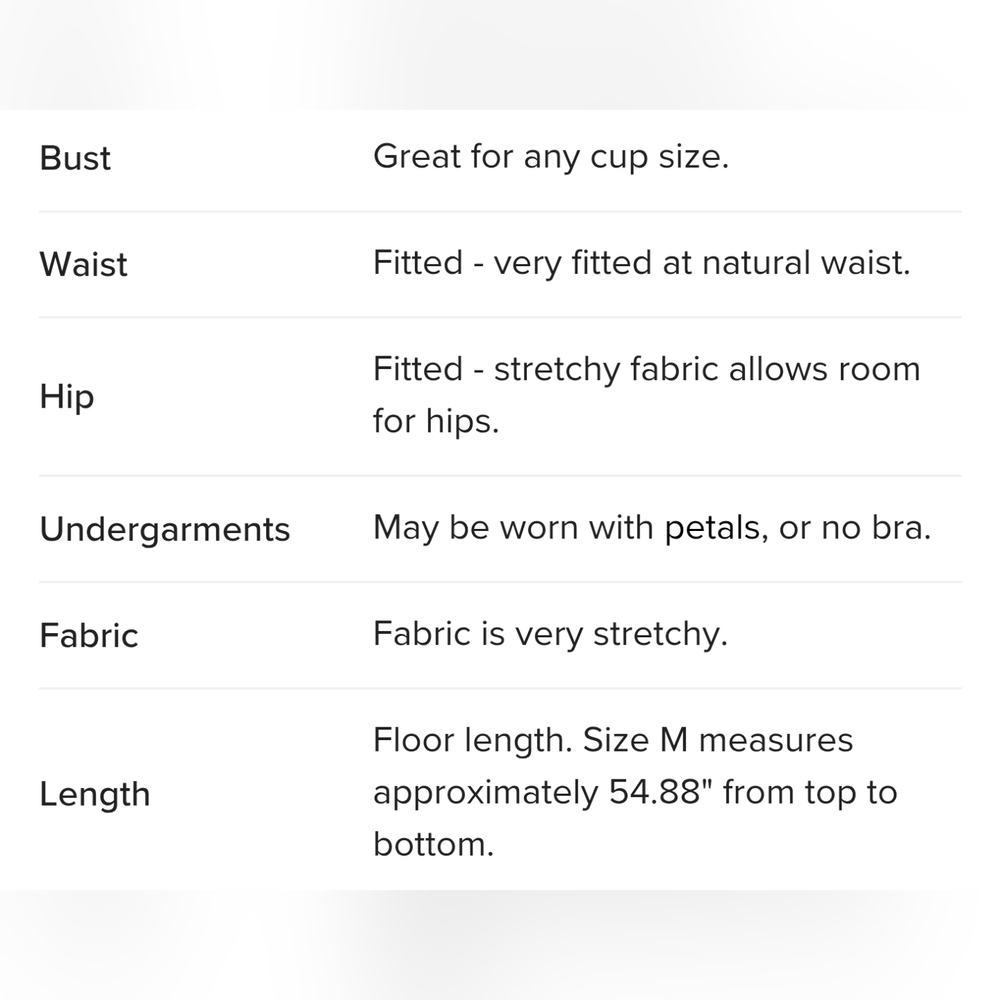Click the Bust row label
1000x1000 pixels.
point(75,158)
